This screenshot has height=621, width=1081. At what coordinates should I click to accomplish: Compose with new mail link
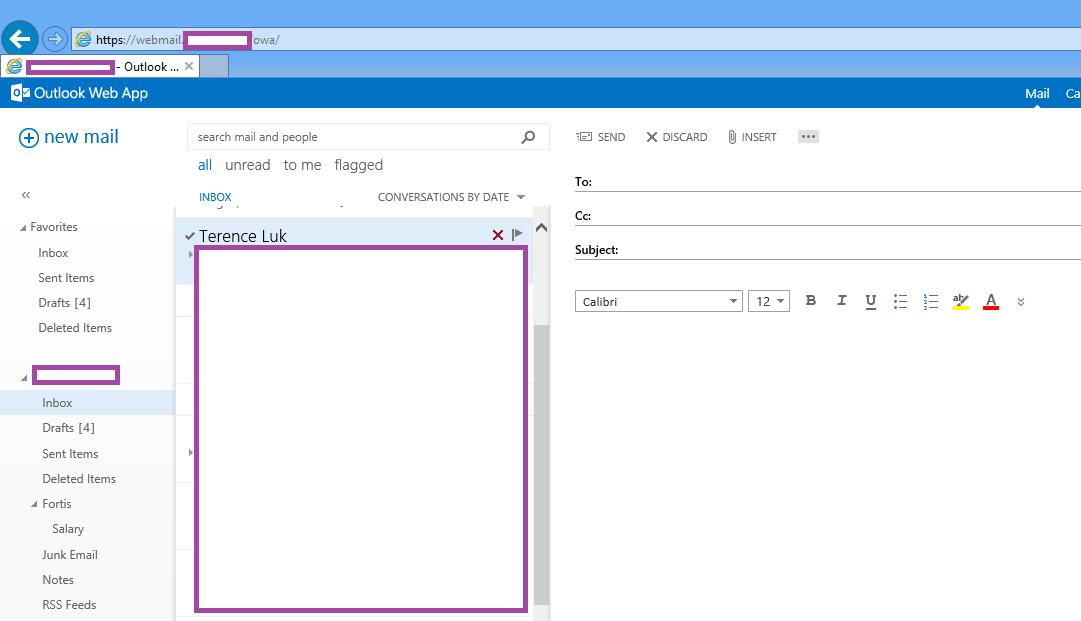click(x=81, y=137)
